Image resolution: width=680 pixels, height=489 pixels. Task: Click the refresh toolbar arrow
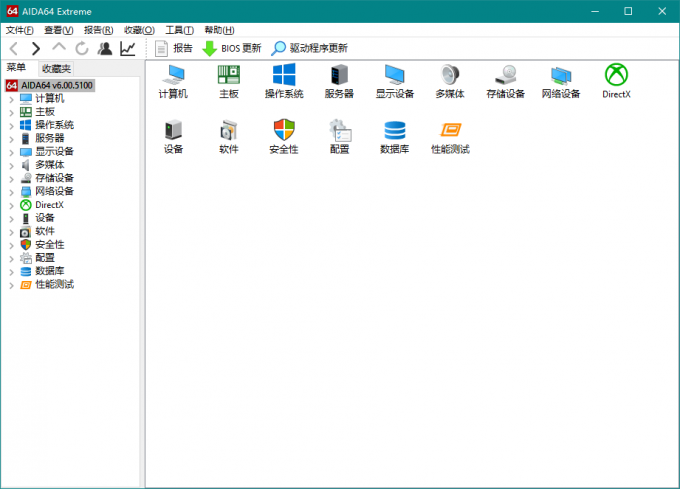coord(81,48)
